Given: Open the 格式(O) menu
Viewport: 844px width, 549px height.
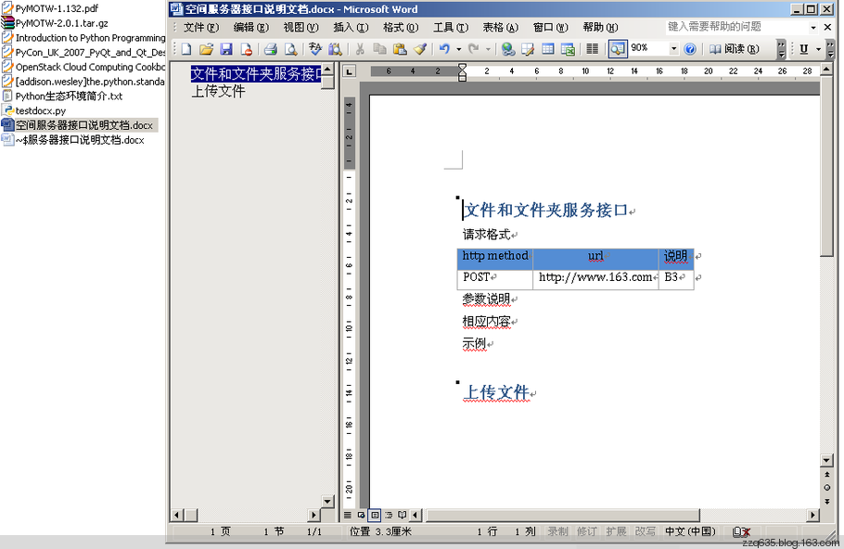Looking at the screenshot, I should [x=400, y=27].
